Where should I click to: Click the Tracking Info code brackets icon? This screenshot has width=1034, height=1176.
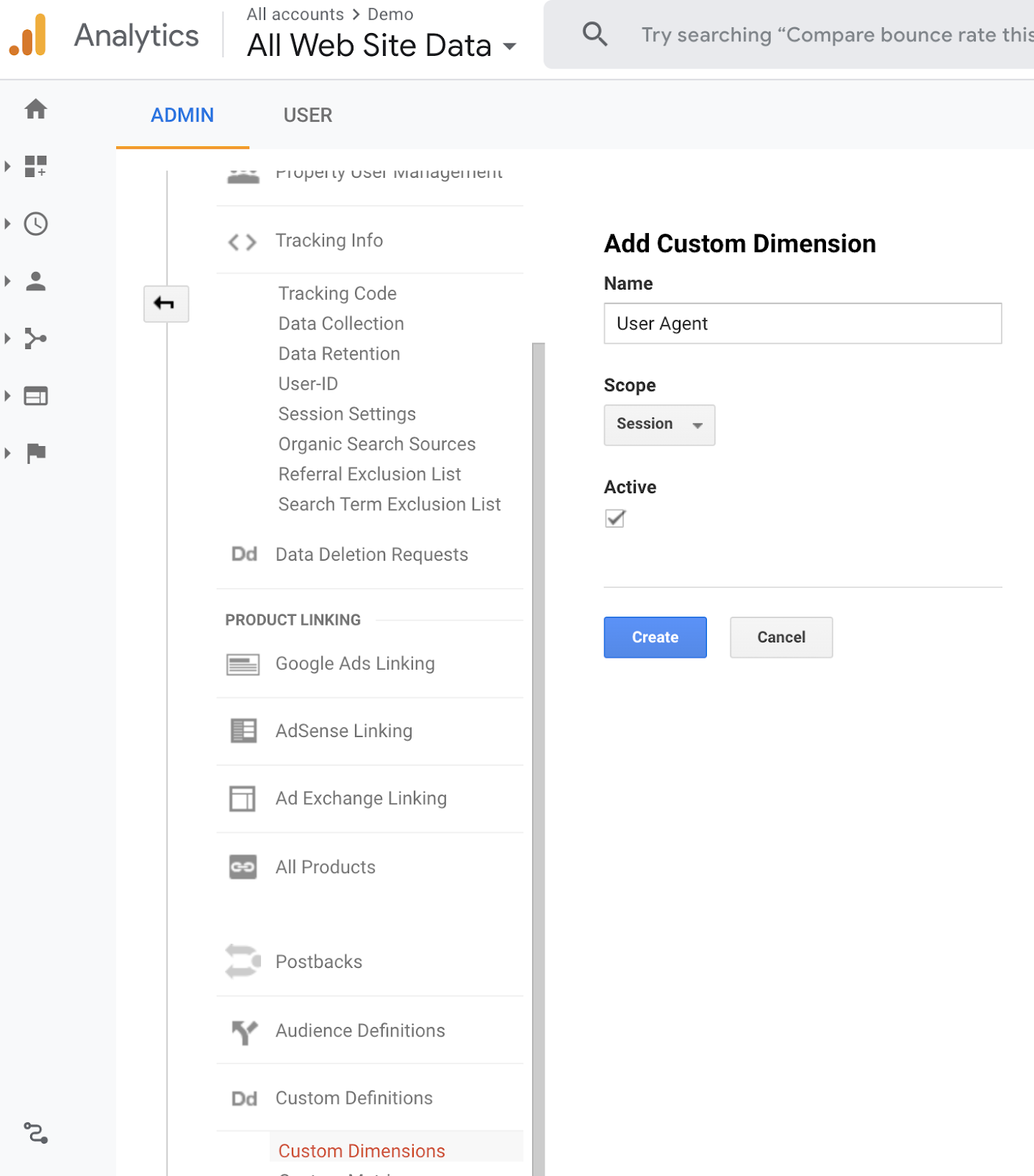(243, 241)
